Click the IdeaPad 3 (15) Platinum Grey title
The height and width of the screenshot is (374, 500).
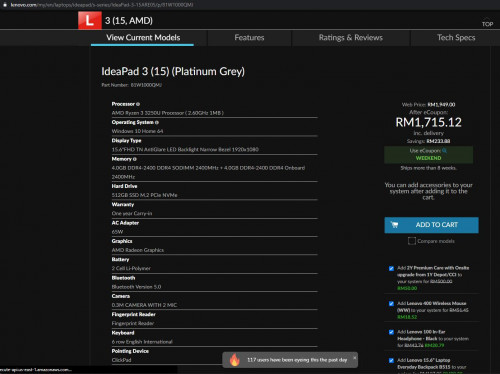click(173, 71)
